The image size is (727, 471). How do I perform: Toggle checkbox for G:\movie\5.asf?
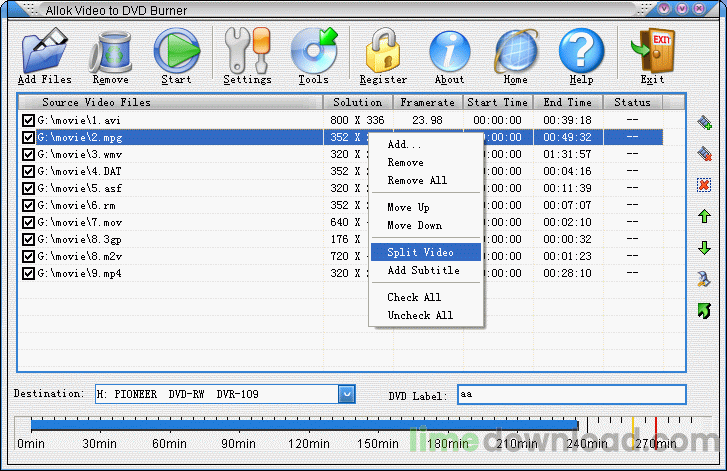[28, 188]
